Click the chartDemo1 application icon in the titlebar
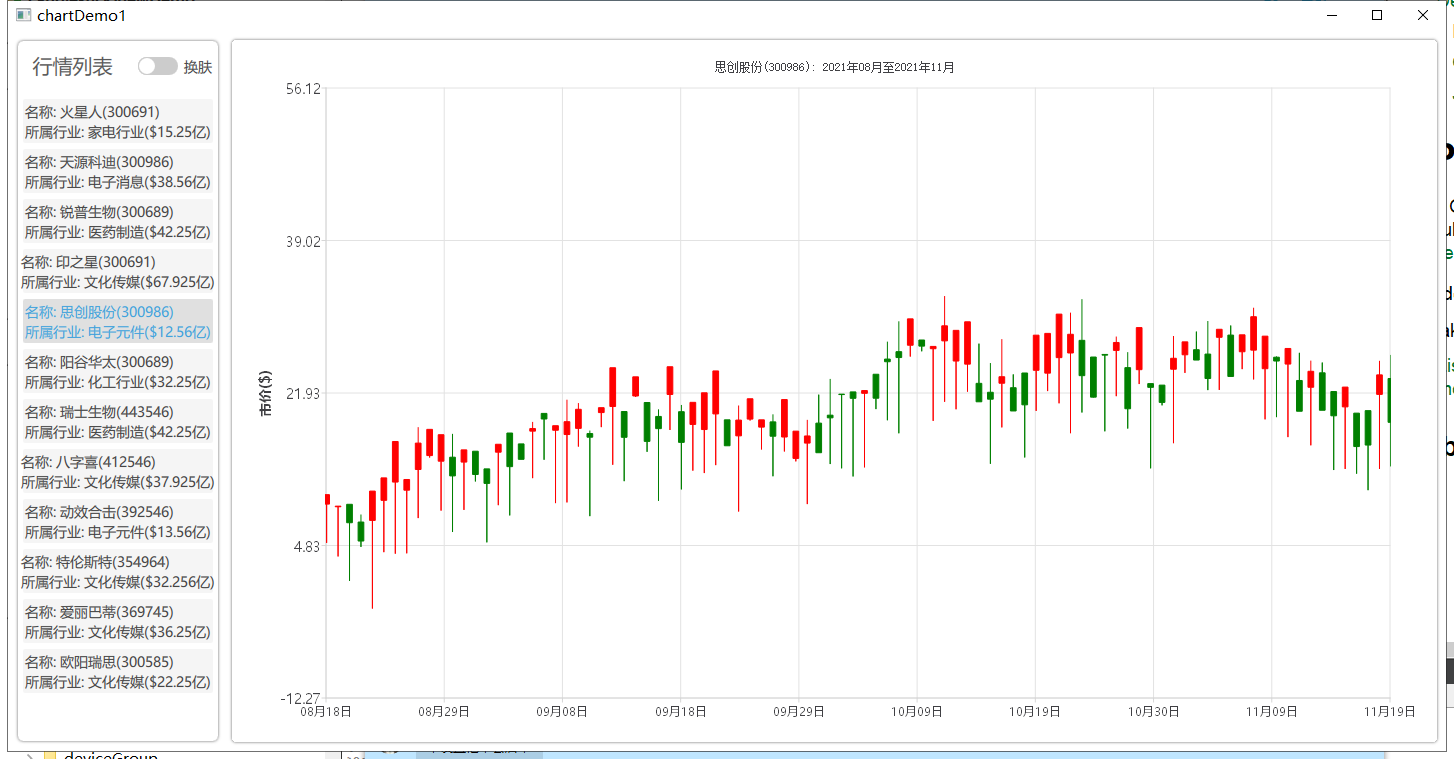The height and width of the screenshot is (759, 1454). [x=24, y=15]
